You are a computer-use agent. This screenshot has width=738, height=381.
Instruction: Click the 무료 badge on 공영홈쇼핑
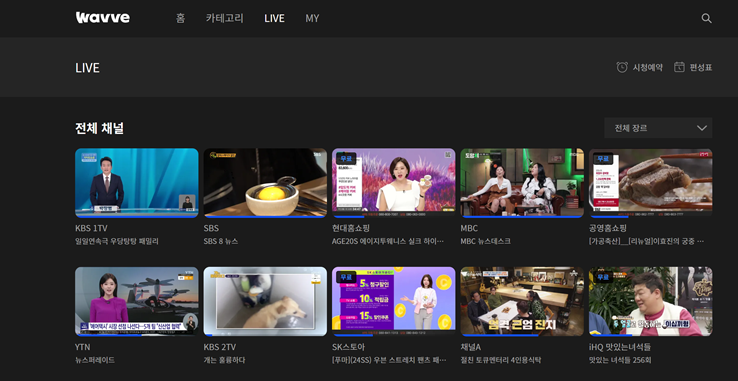pos(603,158)
